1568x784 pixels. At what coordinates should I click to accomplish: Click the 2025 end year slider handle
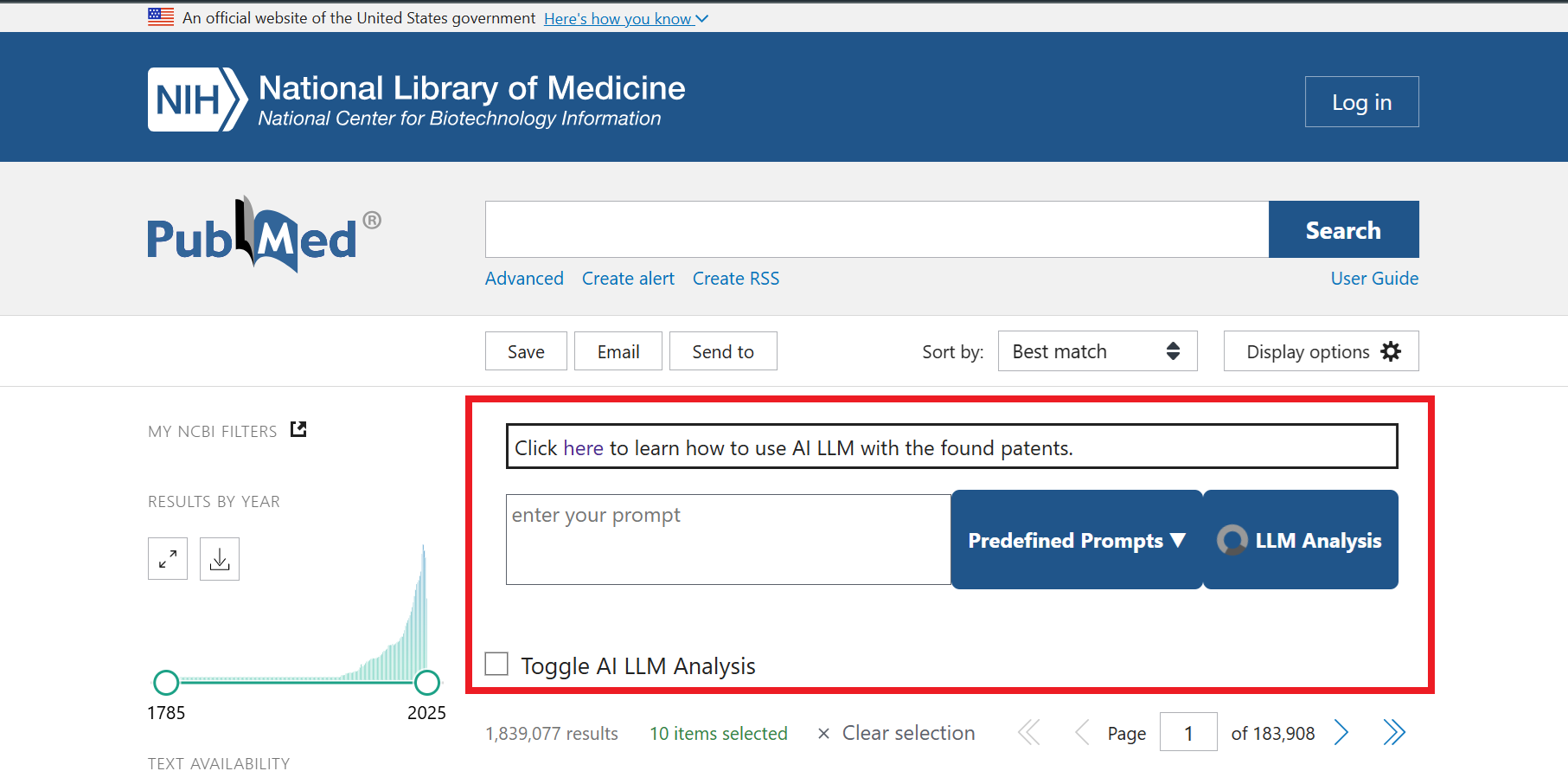pyautogui.click(x=427, y=683)
